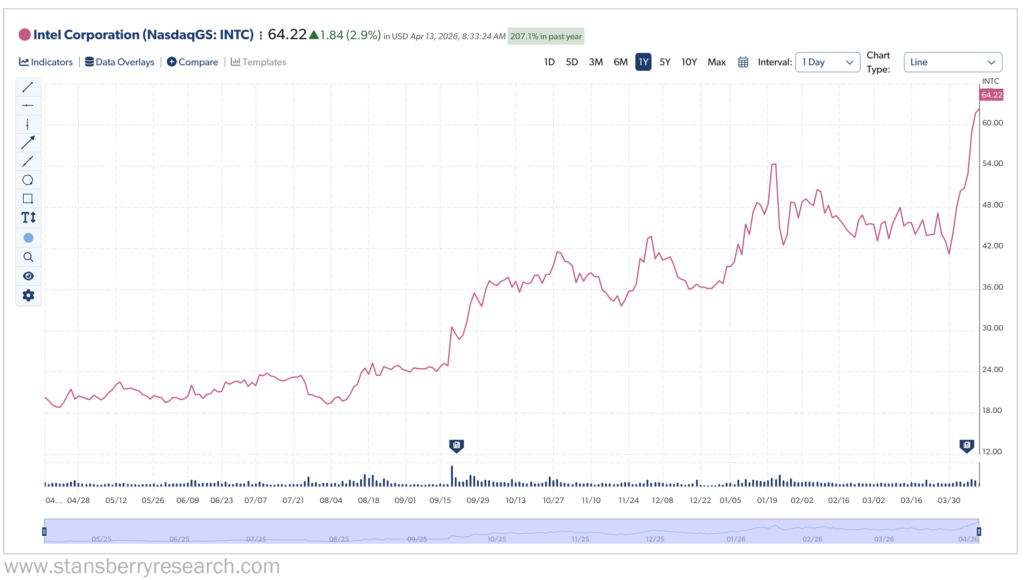The image size is (1024, 580).
Task: Activate the magnify zoom tool
Action: pos(27,256)
